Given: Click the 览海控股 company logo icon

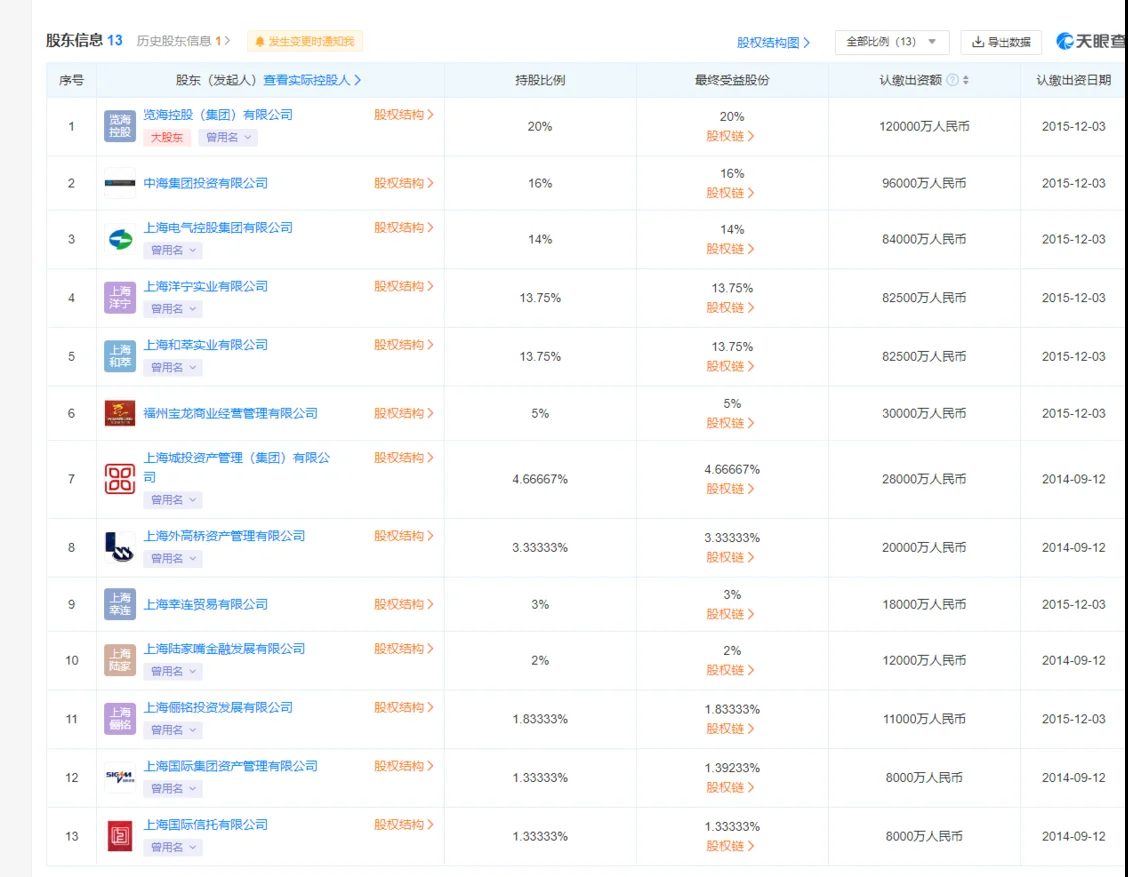Looking at the screenshot, I should 119,126.
